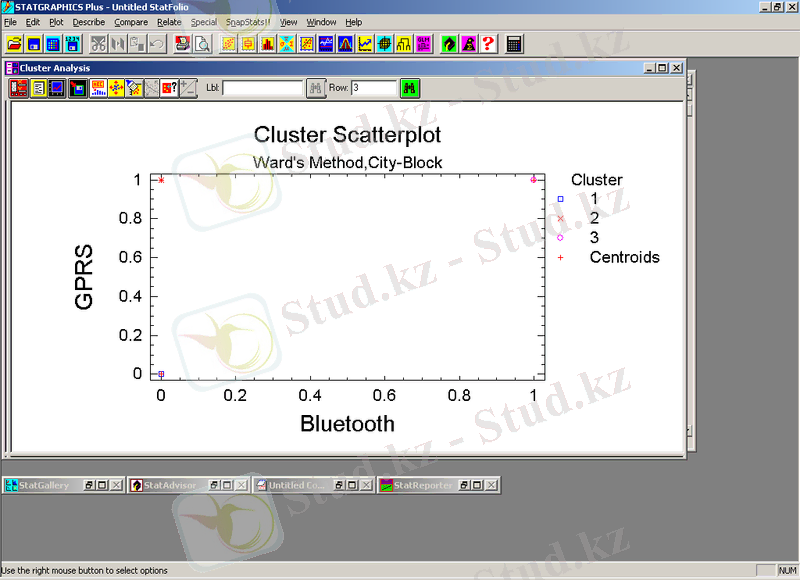
Task: Click the Ward's Method,City-Block subtitle
Action: tap(347, 163)
